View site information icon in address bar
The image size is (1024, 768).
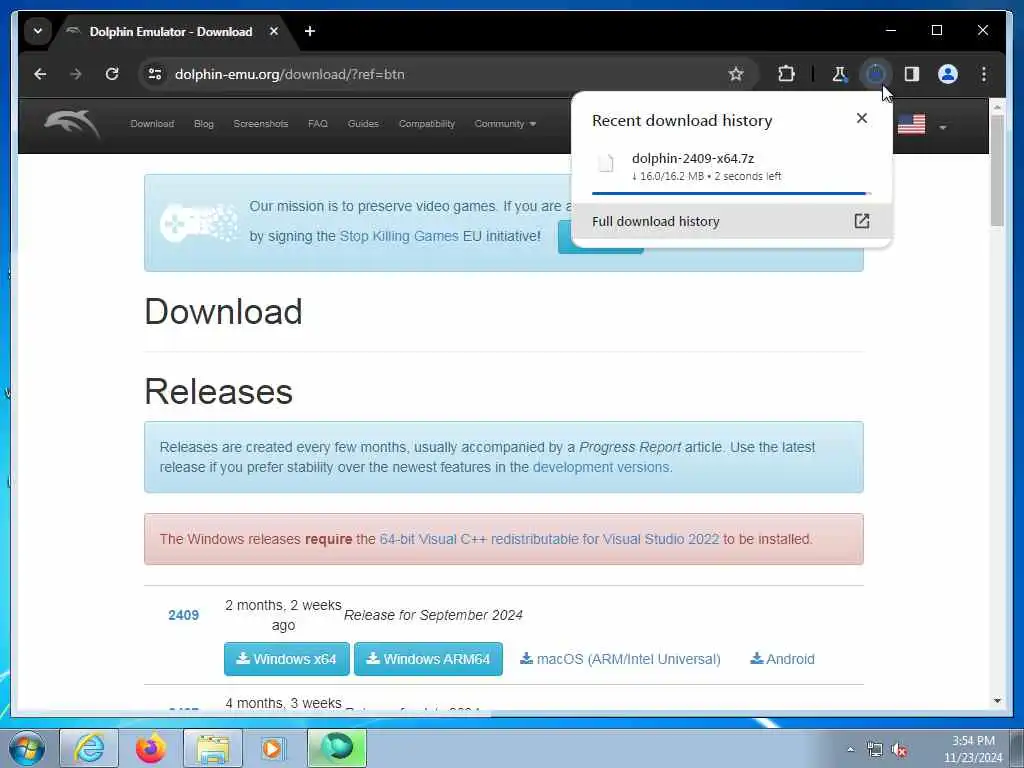[155, 74]
